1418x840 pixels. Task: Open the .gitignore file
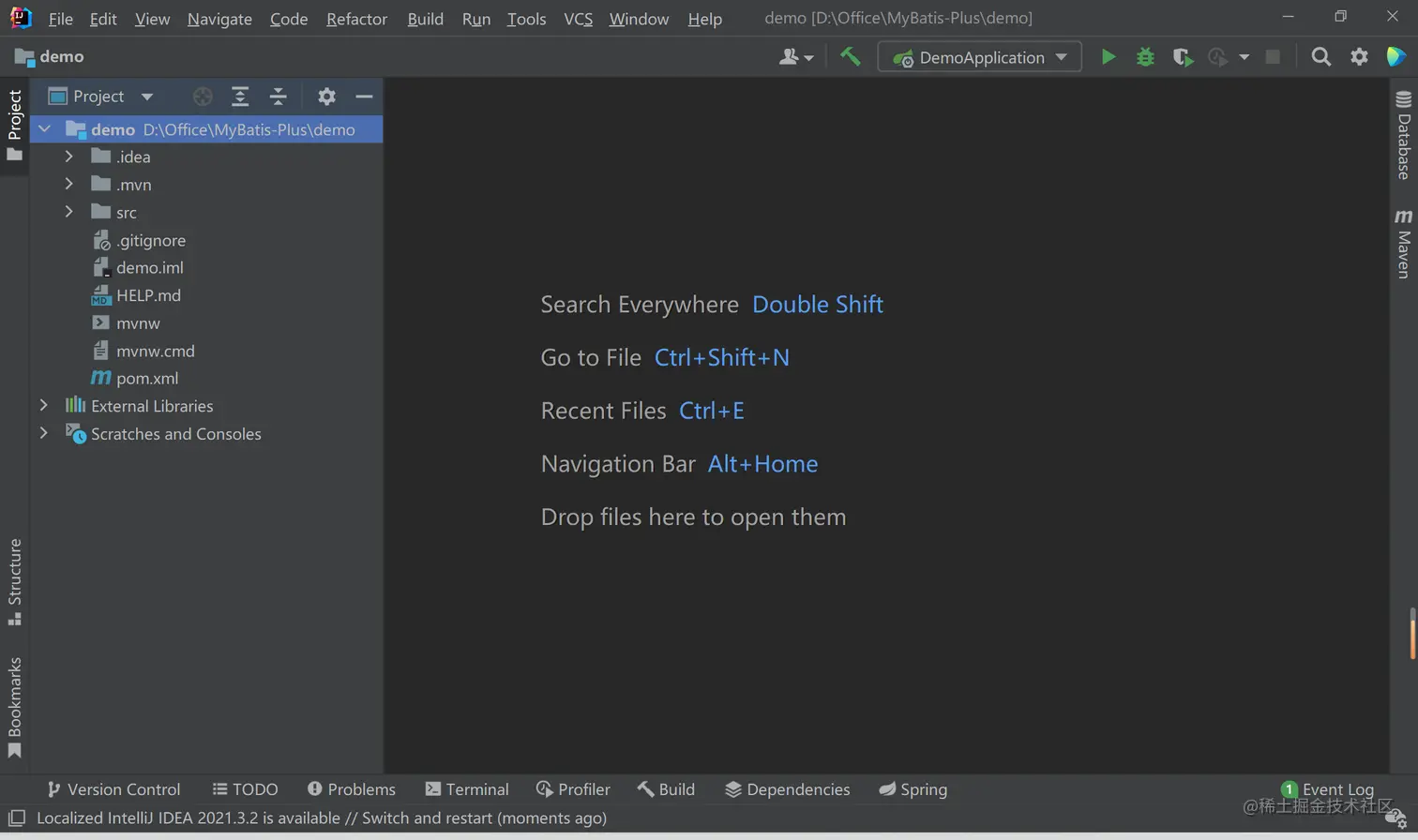[139, 240]
